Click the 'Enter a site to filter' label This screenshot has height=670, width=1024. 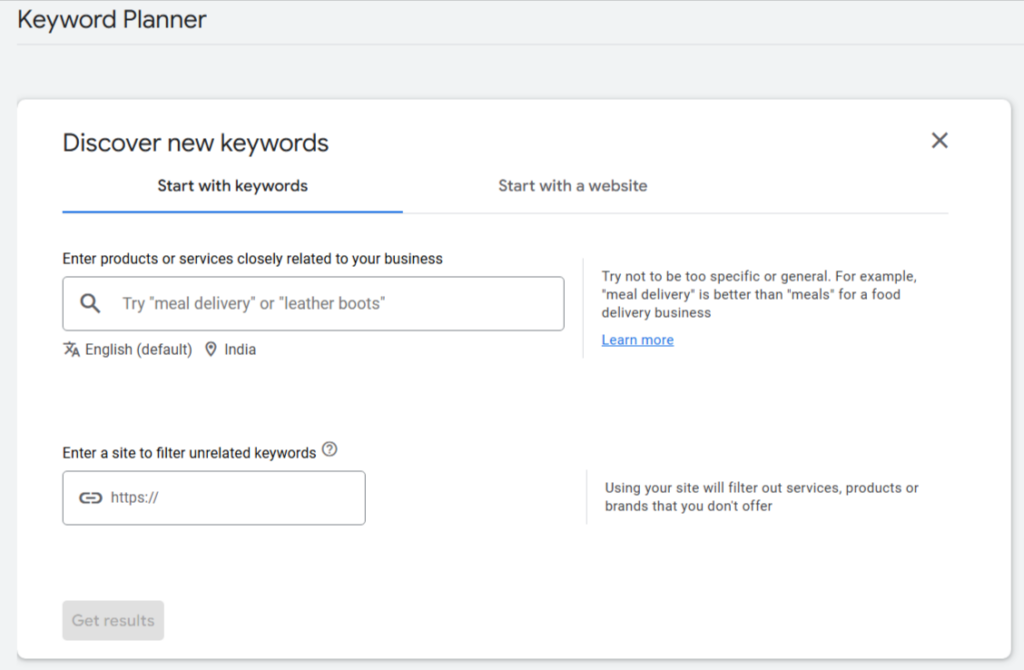(x=189, y=453)
